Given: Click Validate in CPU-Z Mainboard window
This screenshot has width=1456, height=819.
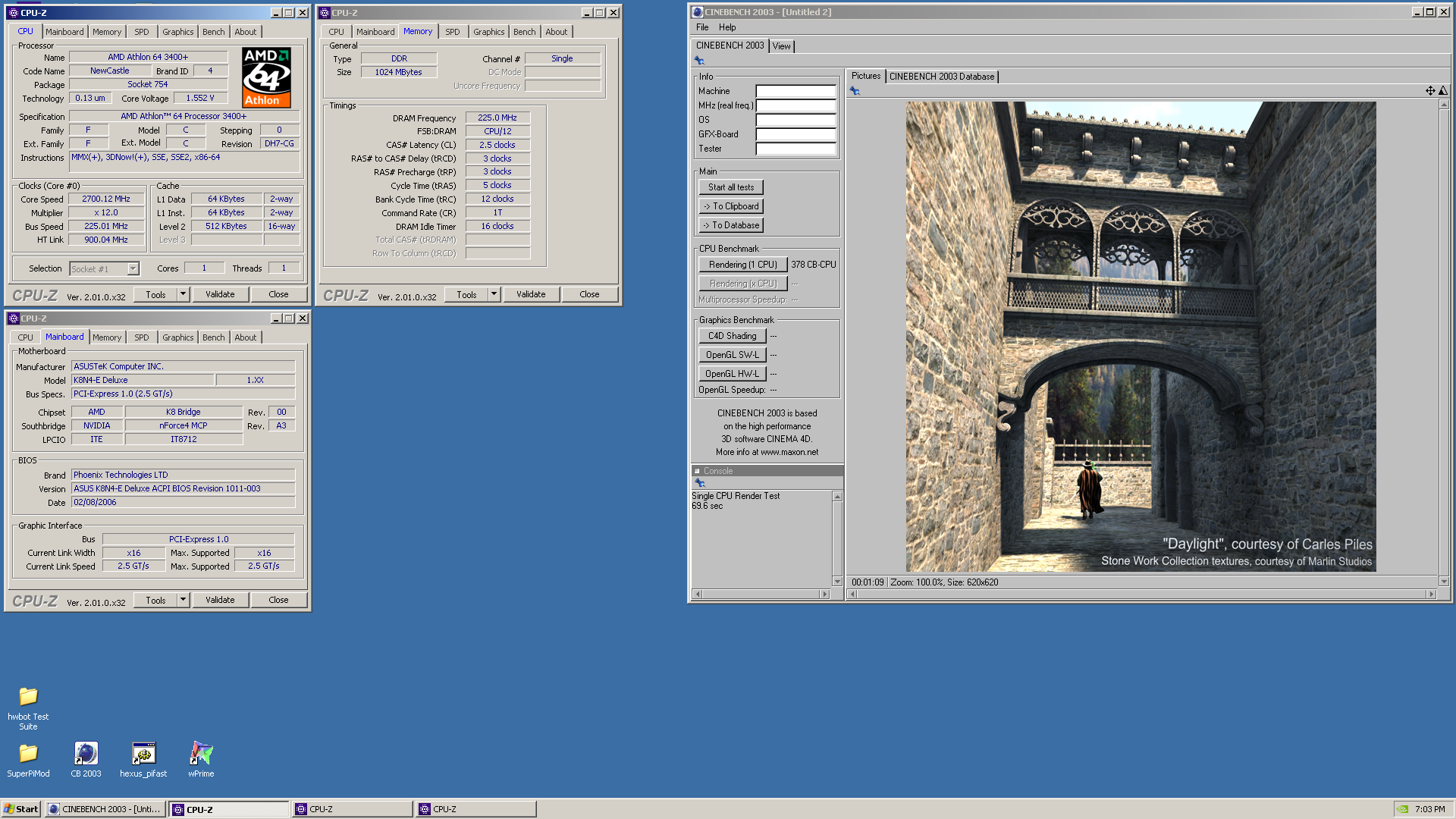Looking at the screenshot, I should click(220, 600).
